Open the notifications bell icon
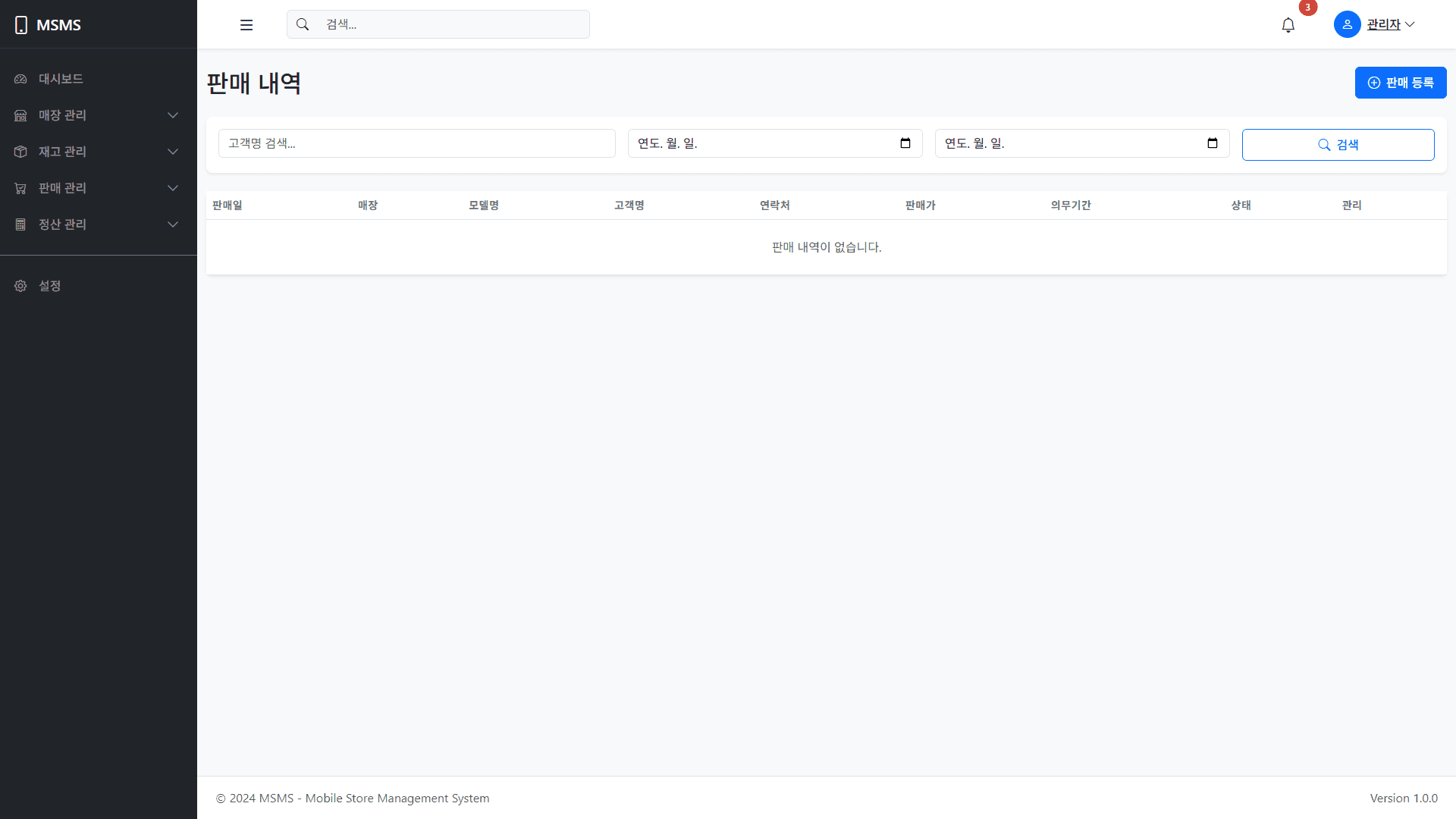Screen dimensions: 1456x819 [1288, 25]
